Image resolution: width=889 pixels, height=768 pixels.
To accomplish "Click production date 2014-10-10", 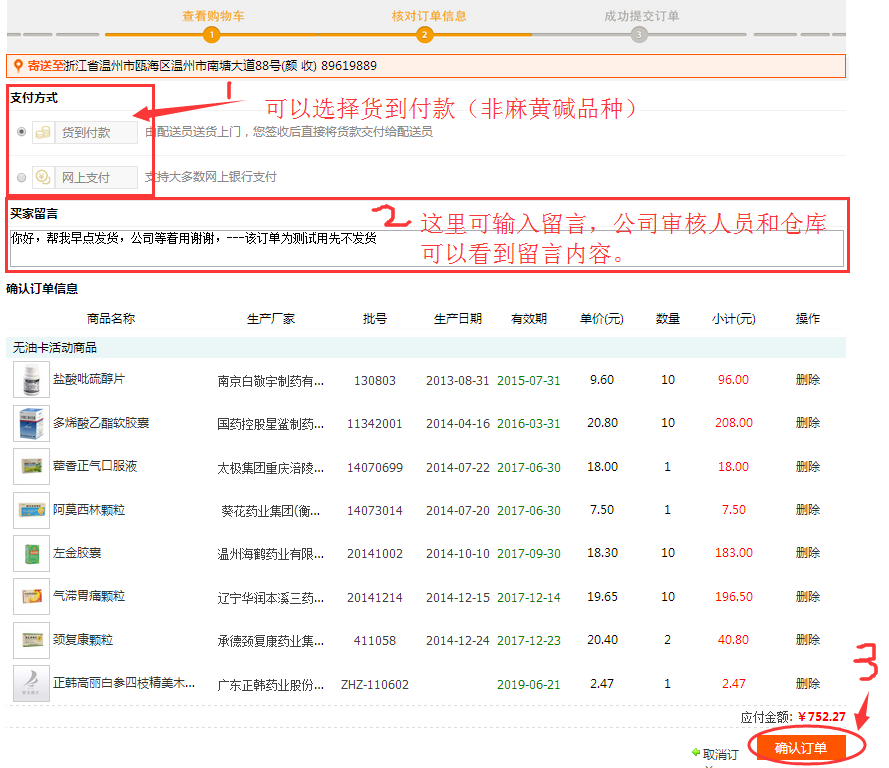I will click(458, 553).
